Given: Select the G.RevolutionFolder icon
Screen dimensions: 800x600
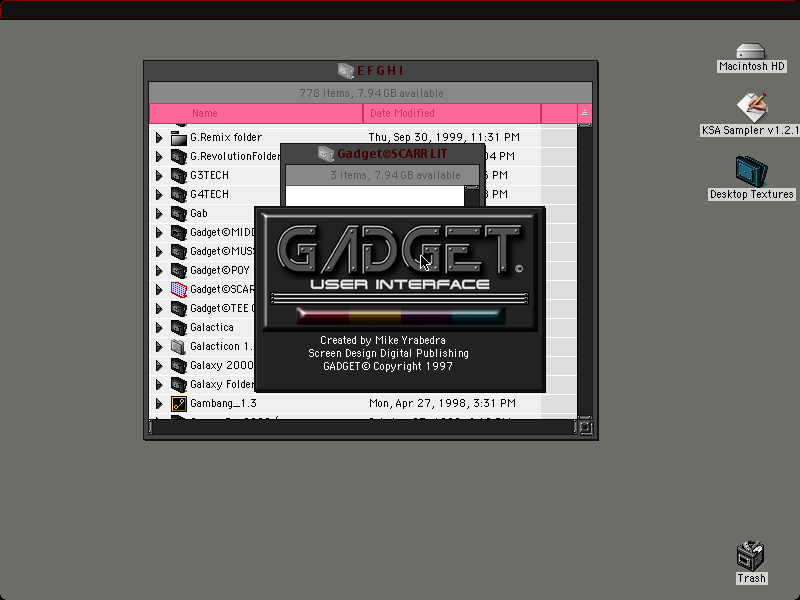Looking at the screenshot, I should coord(179,157).
